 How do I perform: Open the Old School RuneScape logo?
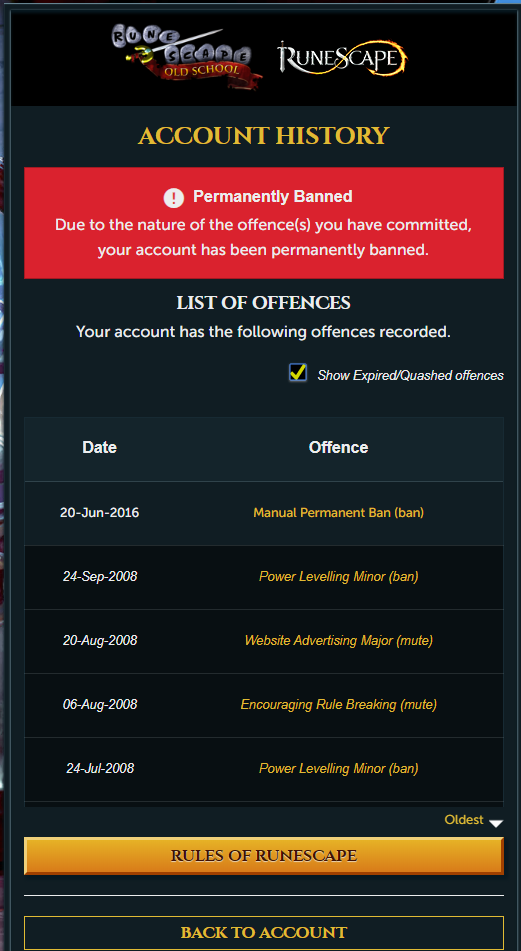[187, 55]
